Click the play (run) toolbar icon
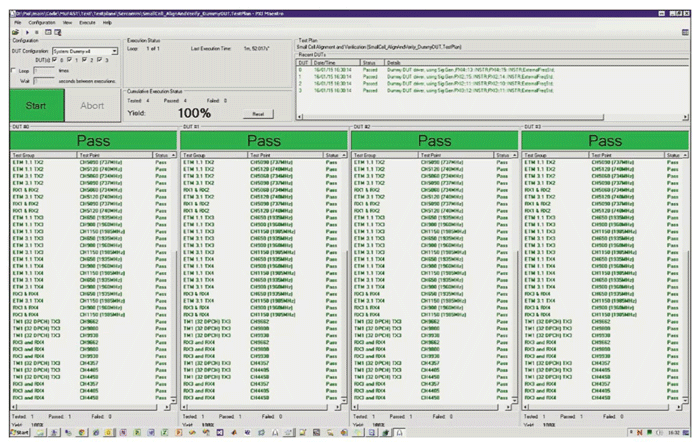 click(x=27, y=32)
